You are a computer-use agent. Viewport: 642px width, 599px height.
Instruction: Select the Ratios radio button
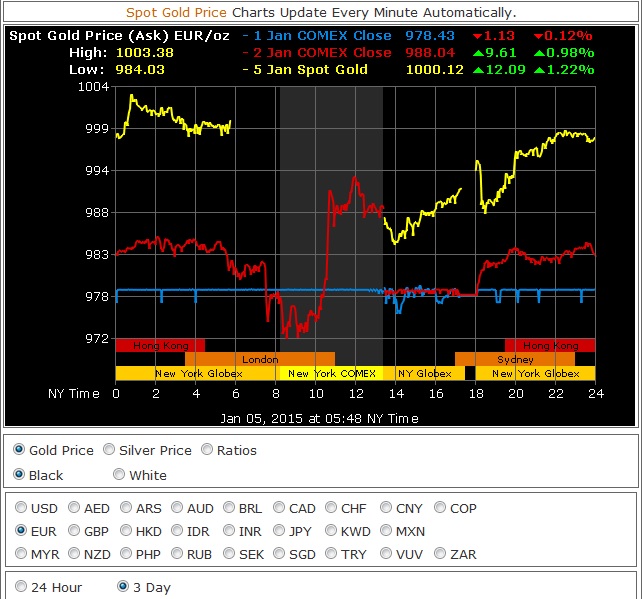coord(208,450)
